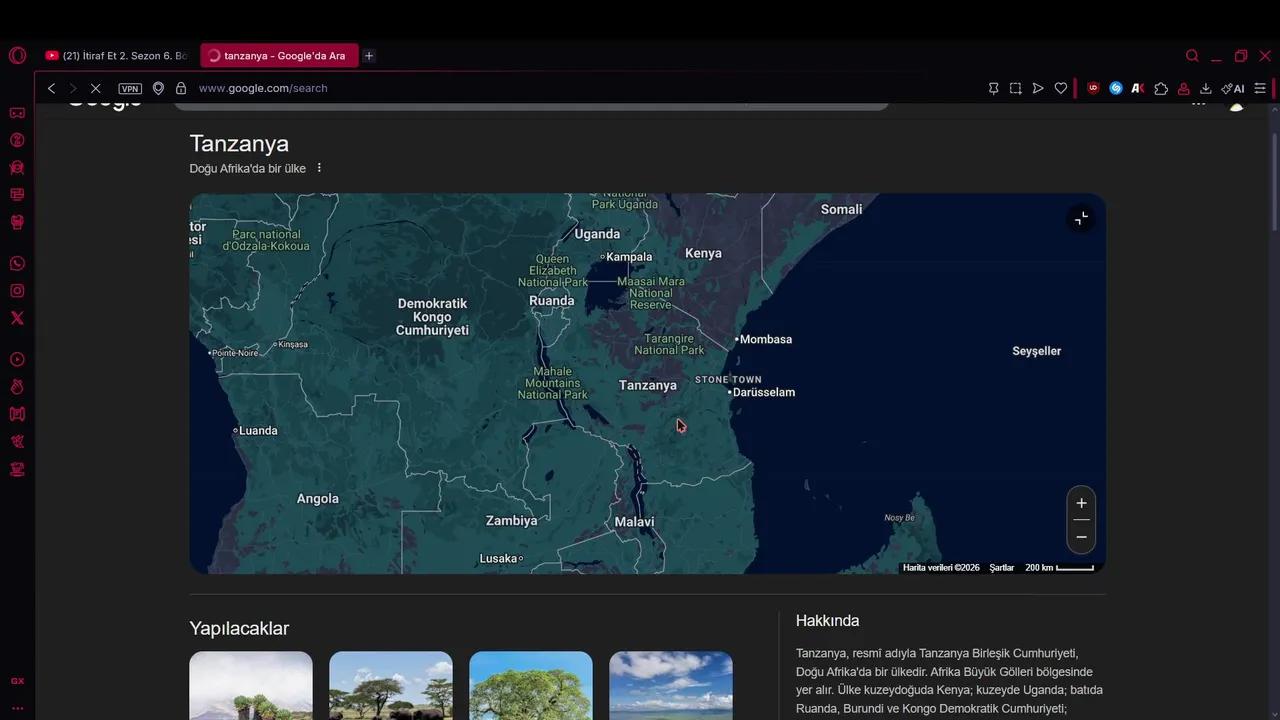1280x720 pixels.
Task: View site security lock info
Action: coord(181,88)
